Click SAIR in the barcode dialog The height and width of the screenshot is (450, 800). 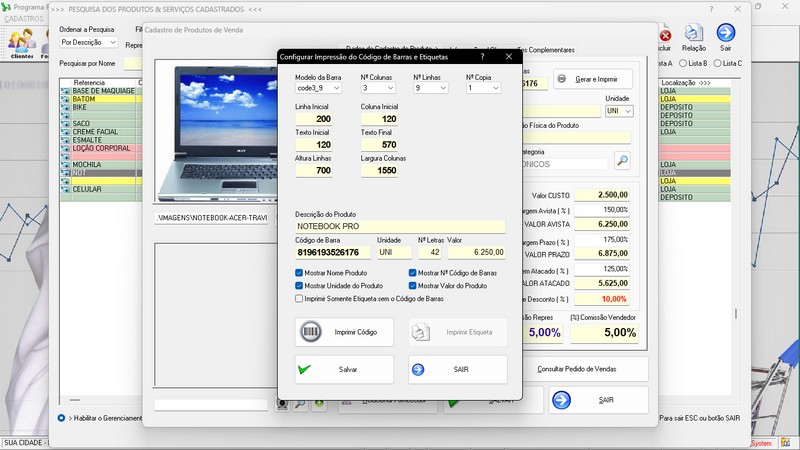tap(458, 369)
